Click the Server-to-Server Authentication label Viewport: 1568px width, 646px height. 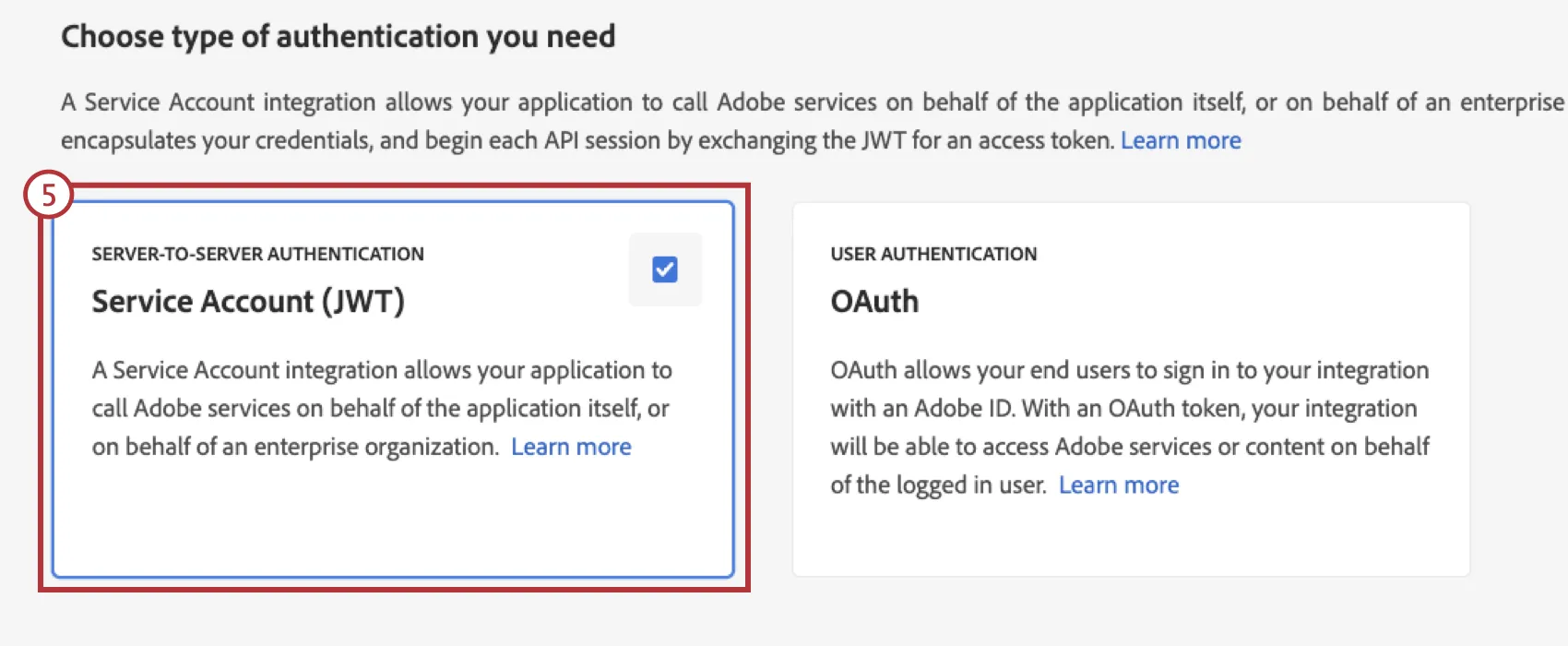click(258, 253)
